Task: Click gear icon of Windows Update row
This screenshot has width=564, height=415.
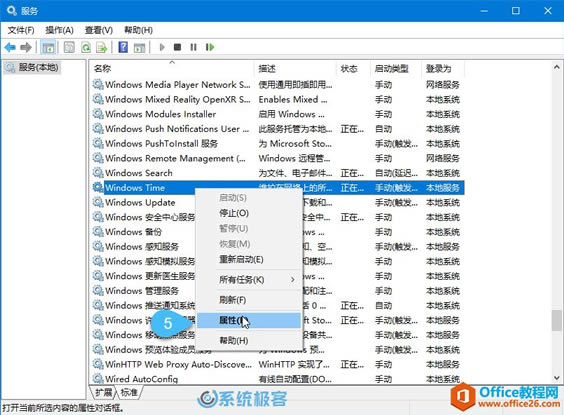Action: (98, 202)
